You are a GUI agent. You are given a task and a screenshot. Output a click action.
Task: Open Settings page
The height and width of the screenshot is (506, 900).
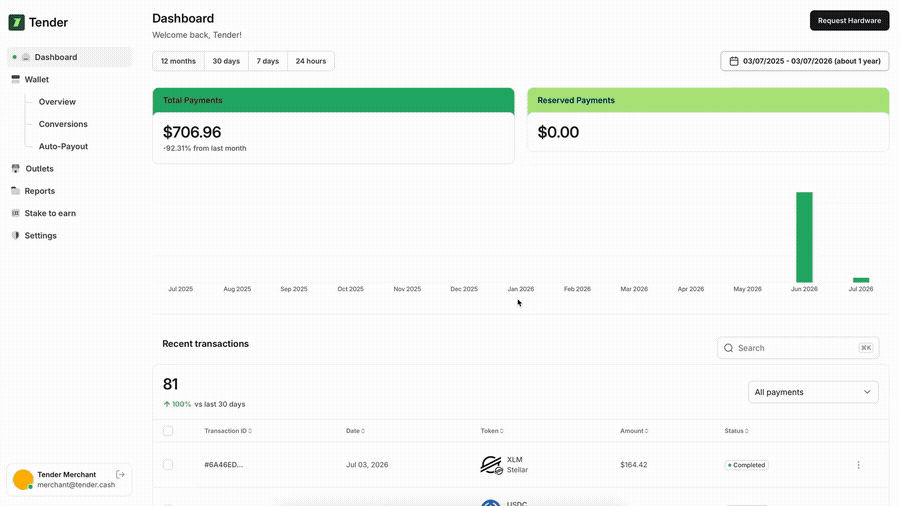[x=40, y=235]
